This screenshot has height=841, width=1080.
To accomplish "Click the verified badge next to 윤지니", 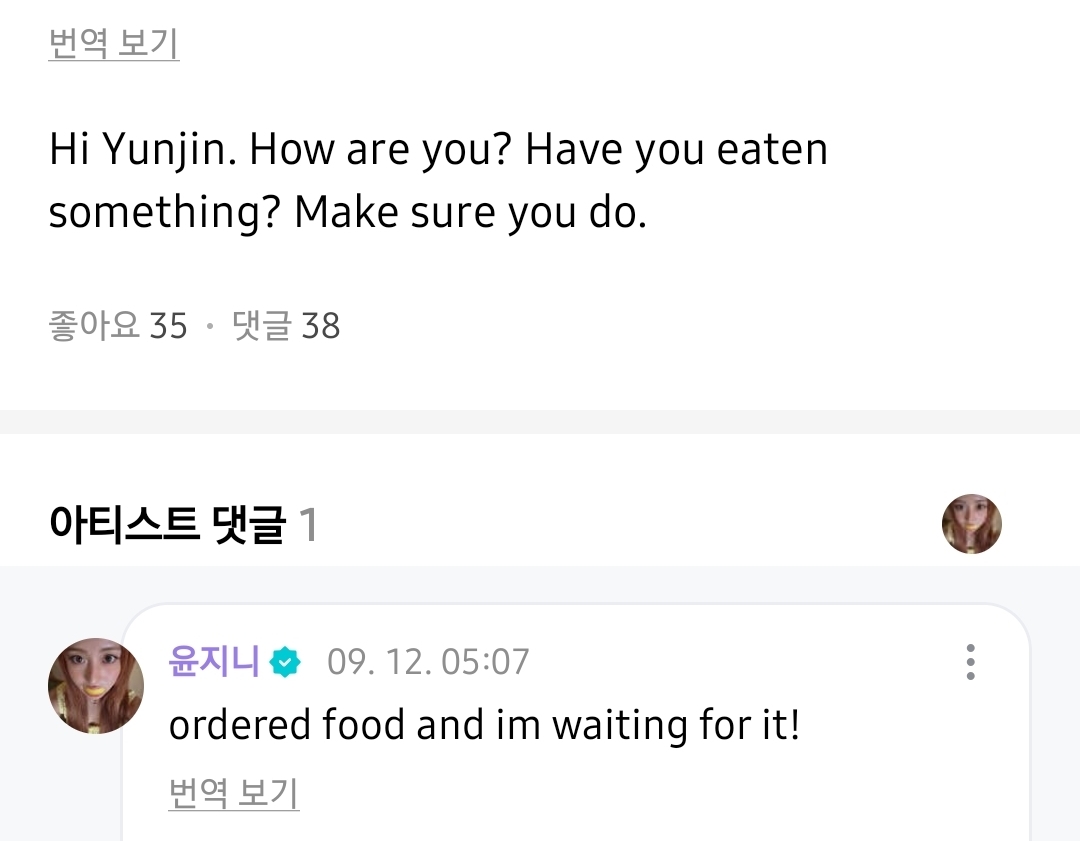I will coord(285,662).
